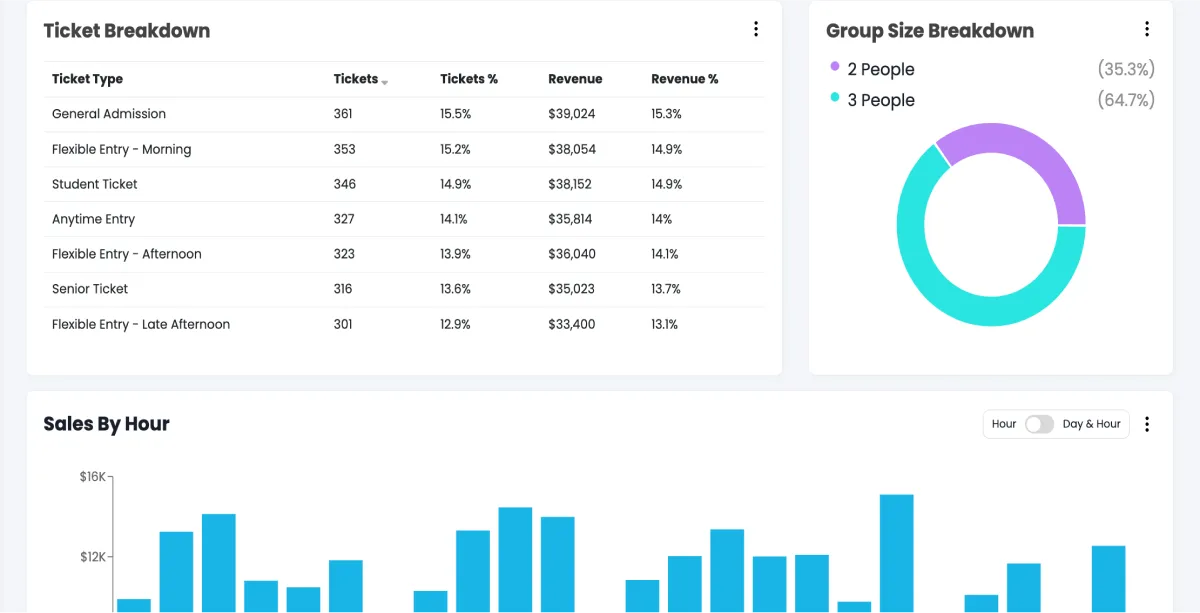This screenshot has width=1200, height=613.
Task: Click the 3 People legend label
Action: 881,100
